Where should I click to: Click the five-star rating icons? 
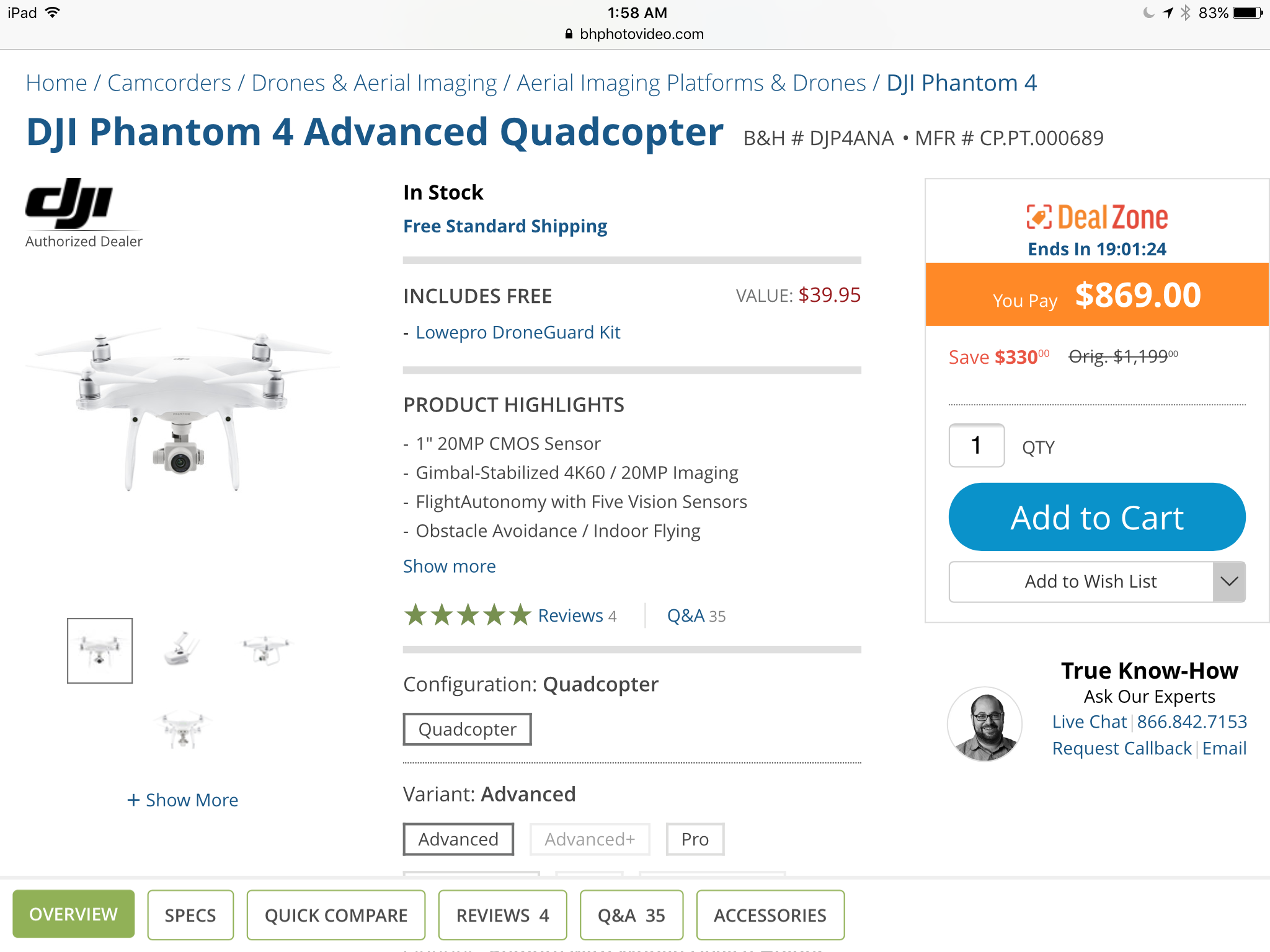pos(468,615)
